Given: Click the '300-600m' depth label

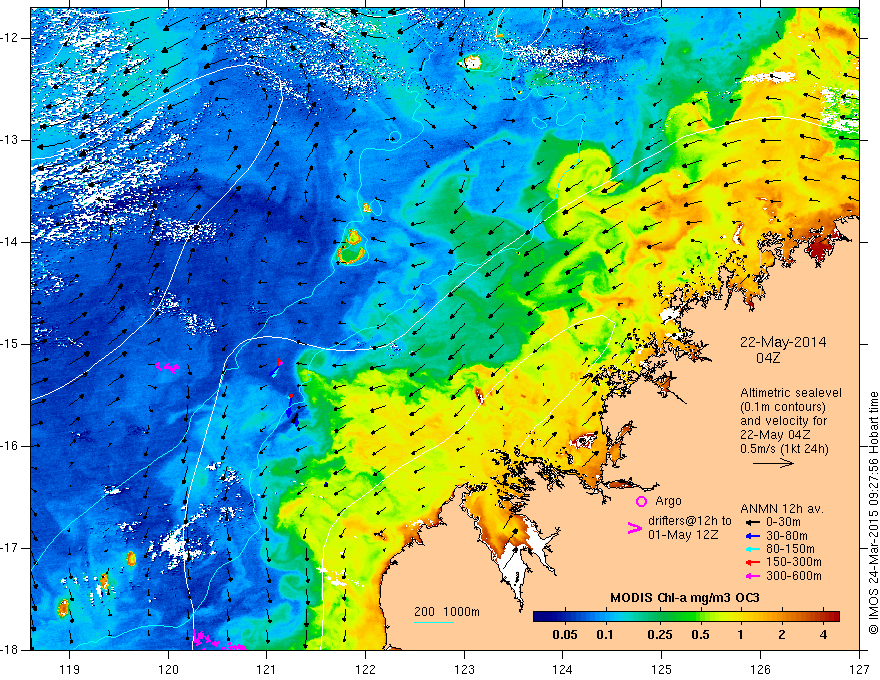Looking at the screenshot, I should coord(794,576).
